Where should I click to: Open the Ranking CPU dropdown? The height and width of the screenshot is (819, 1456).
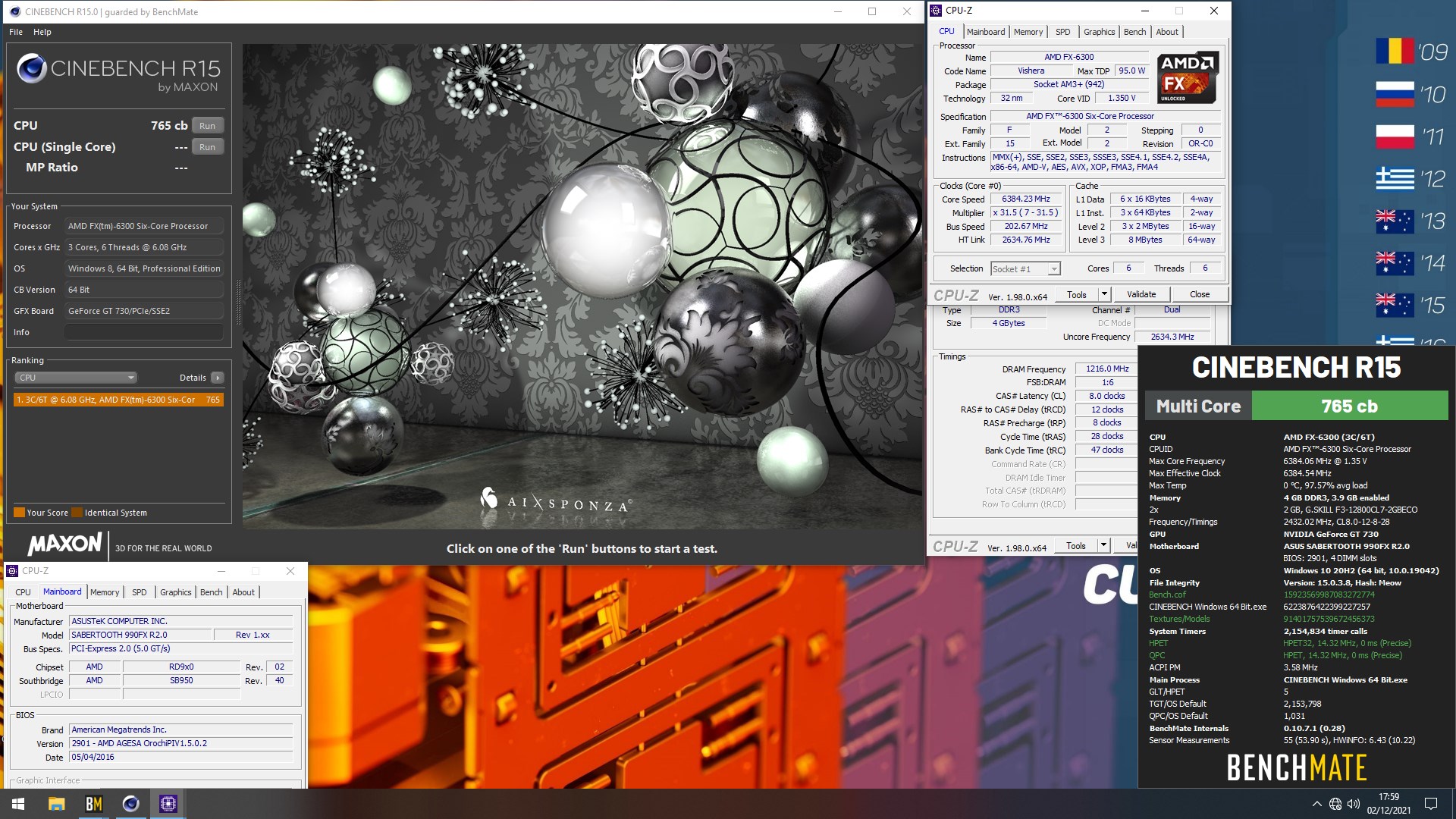click(x=76, y=378)
